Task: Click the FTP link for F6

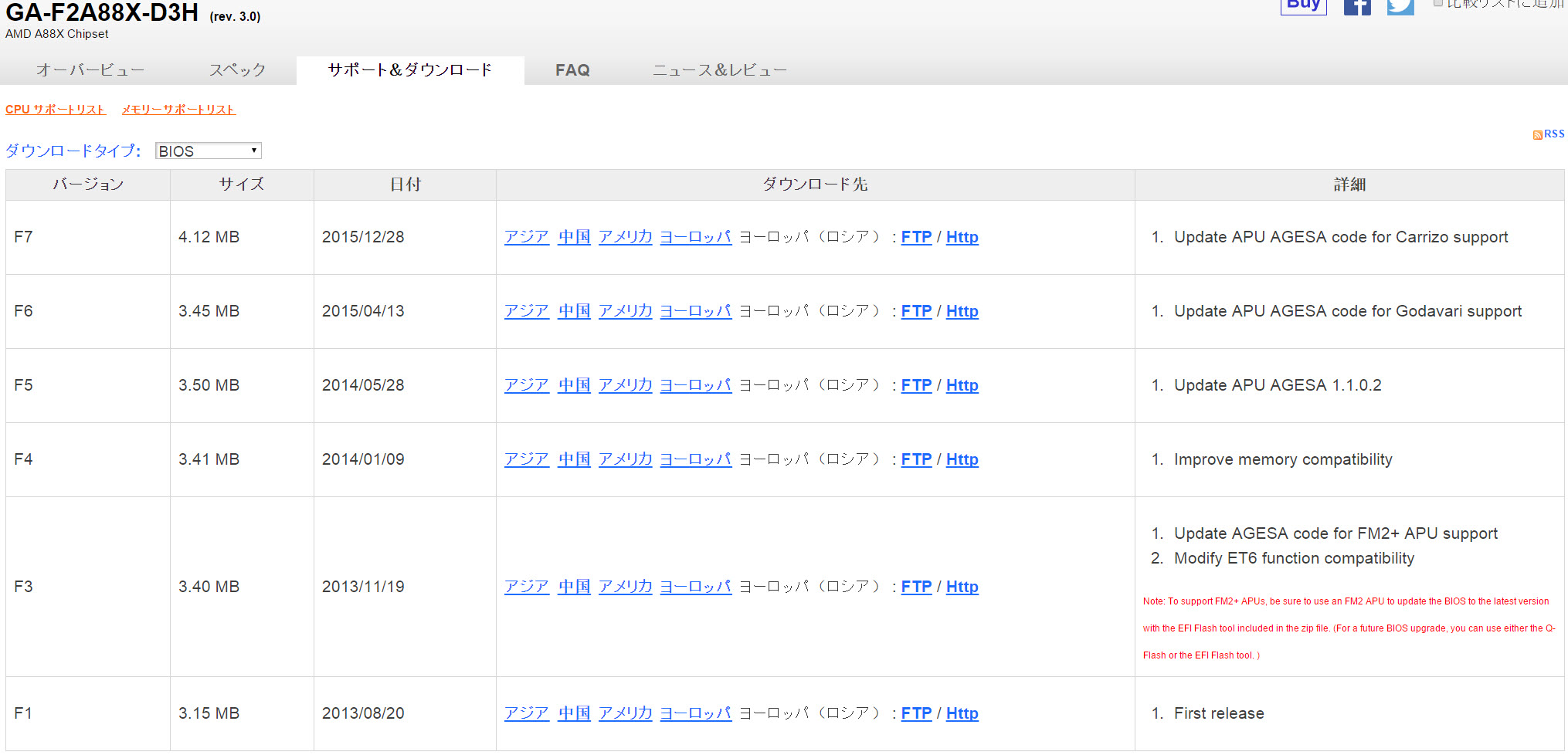Action: point(917,311)
